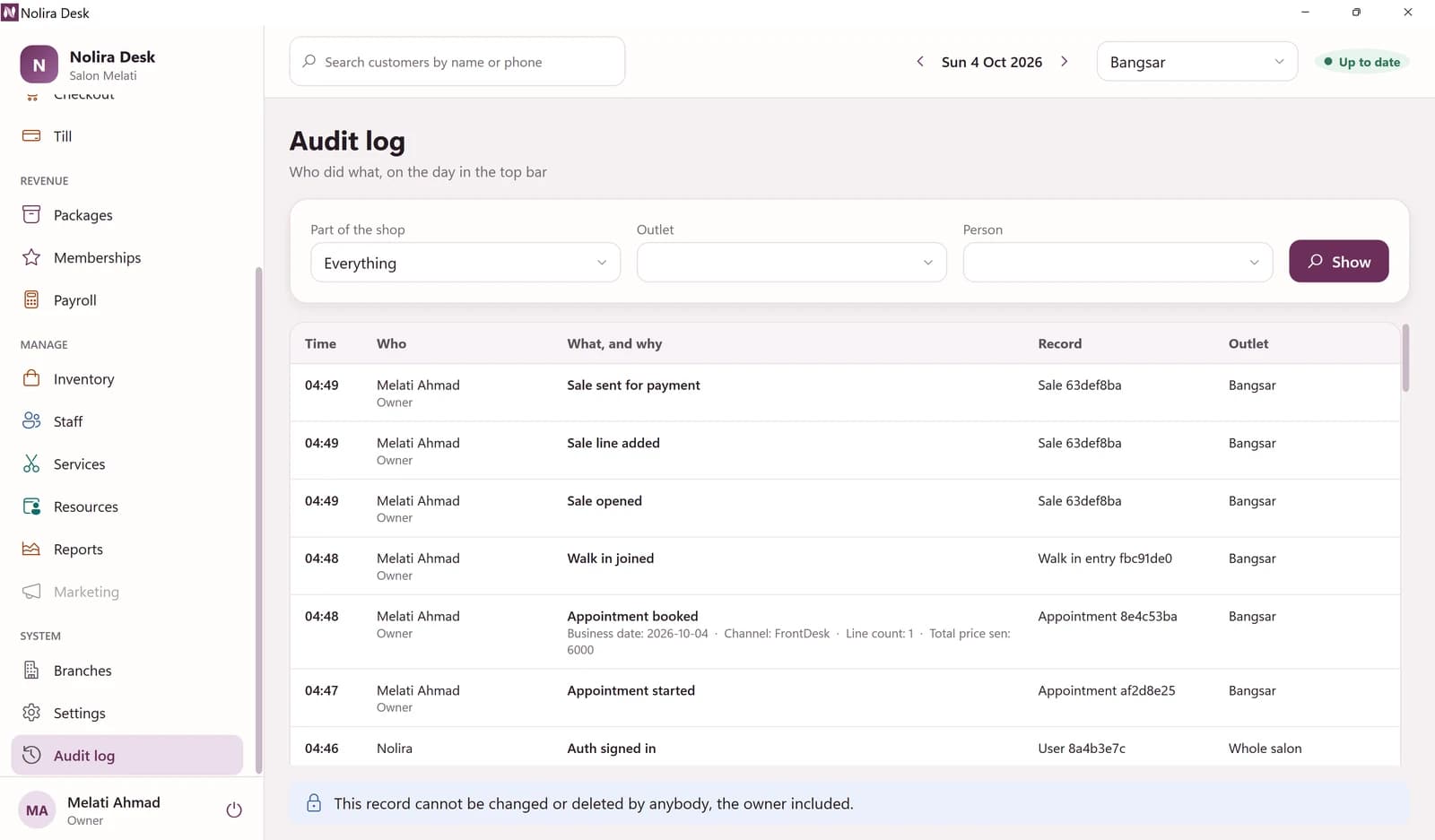Viewport: 1435px width, 840px height.
Task: Click the Till card icon in sidebar
Action: tap(31, 136)
